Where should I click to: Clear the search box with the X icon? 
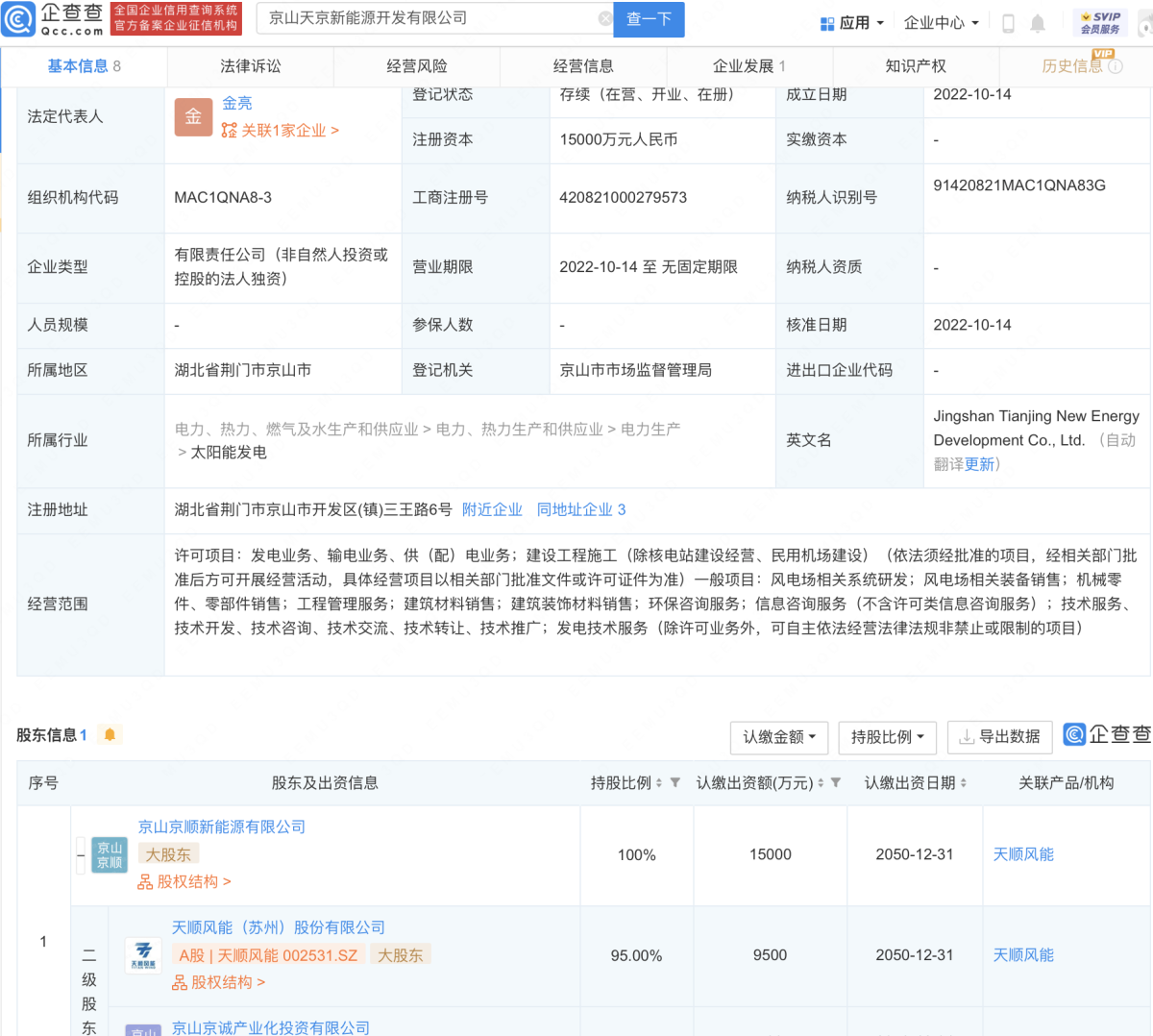[605, 18]
